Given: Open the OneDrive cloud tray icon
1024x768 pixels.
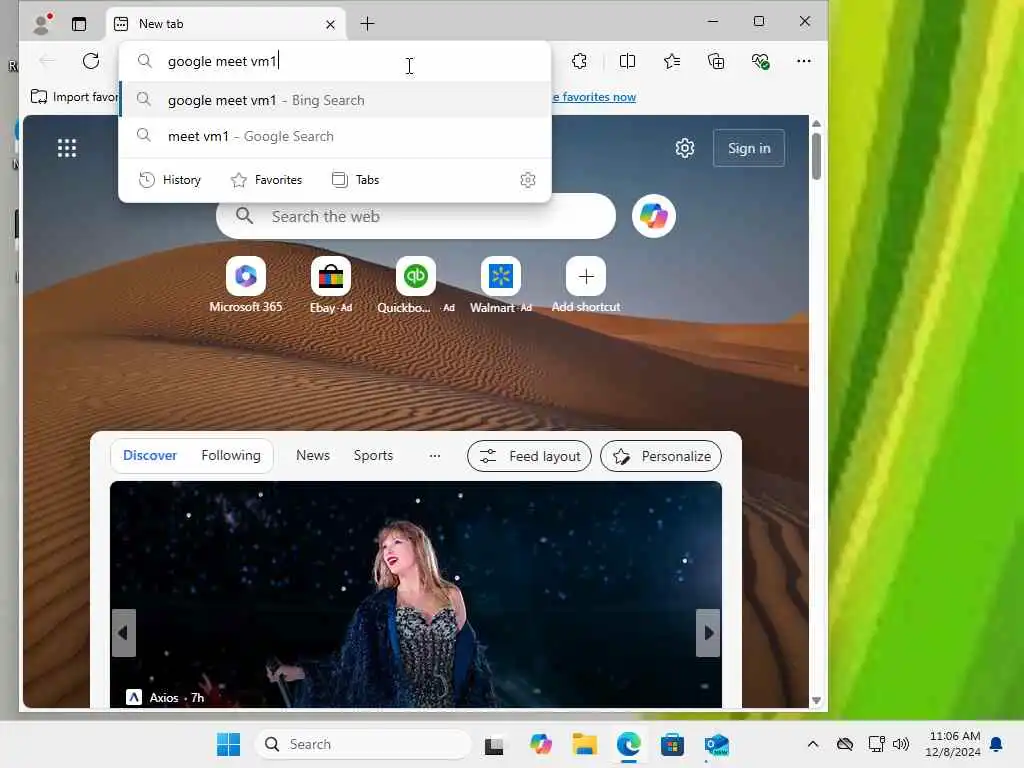Looking at the screenshot, I should click(x=845, y=744).
